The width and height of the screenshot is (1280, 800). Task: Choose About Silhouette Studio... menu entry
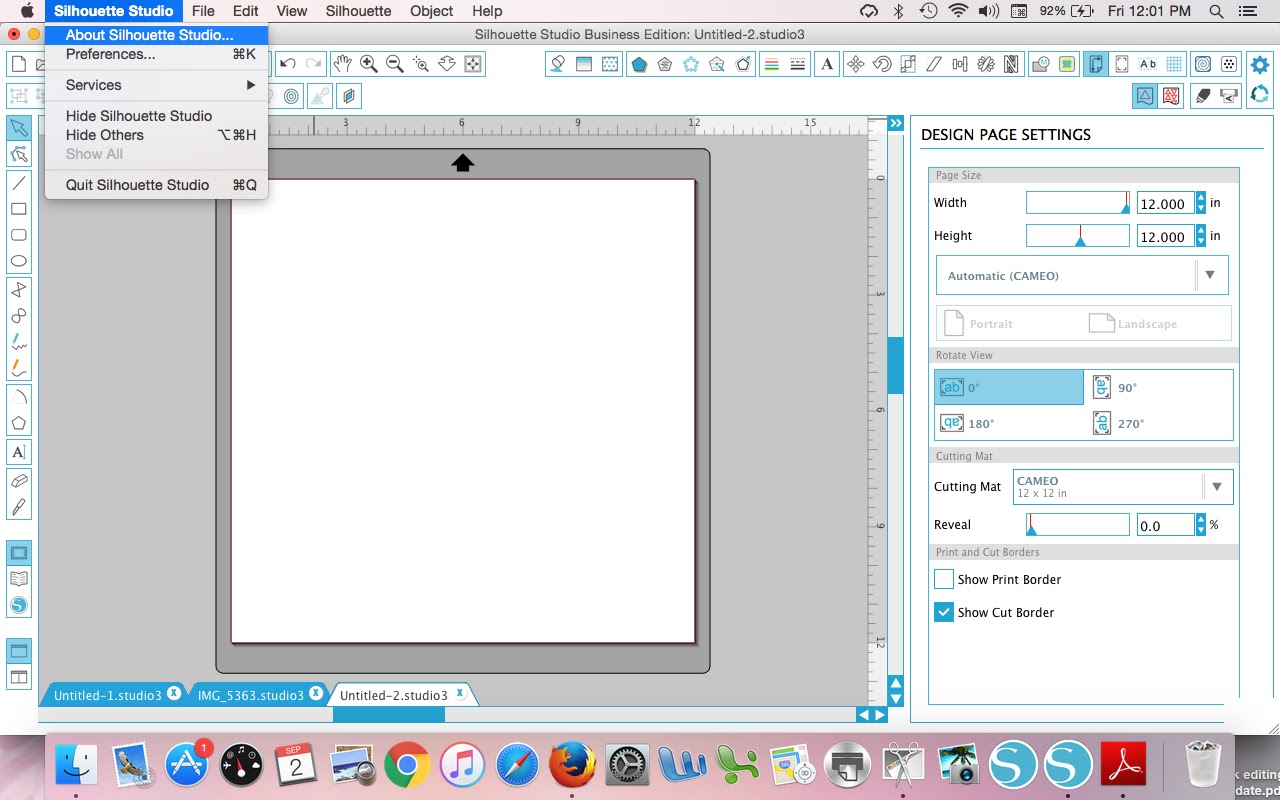pos(156,35)
